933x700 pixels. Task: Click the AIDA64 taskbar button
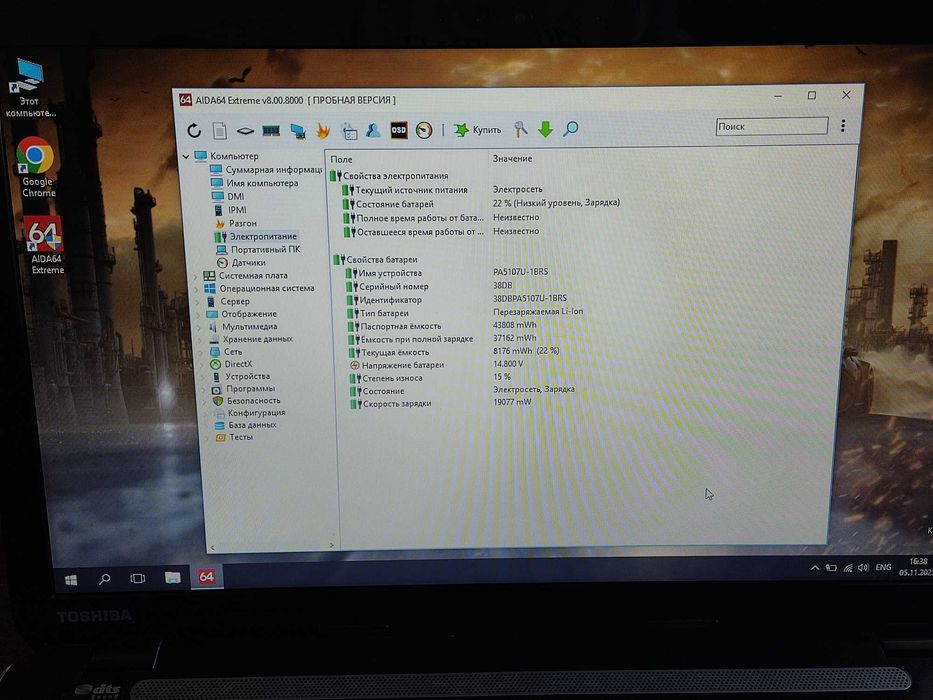point(206,577)
